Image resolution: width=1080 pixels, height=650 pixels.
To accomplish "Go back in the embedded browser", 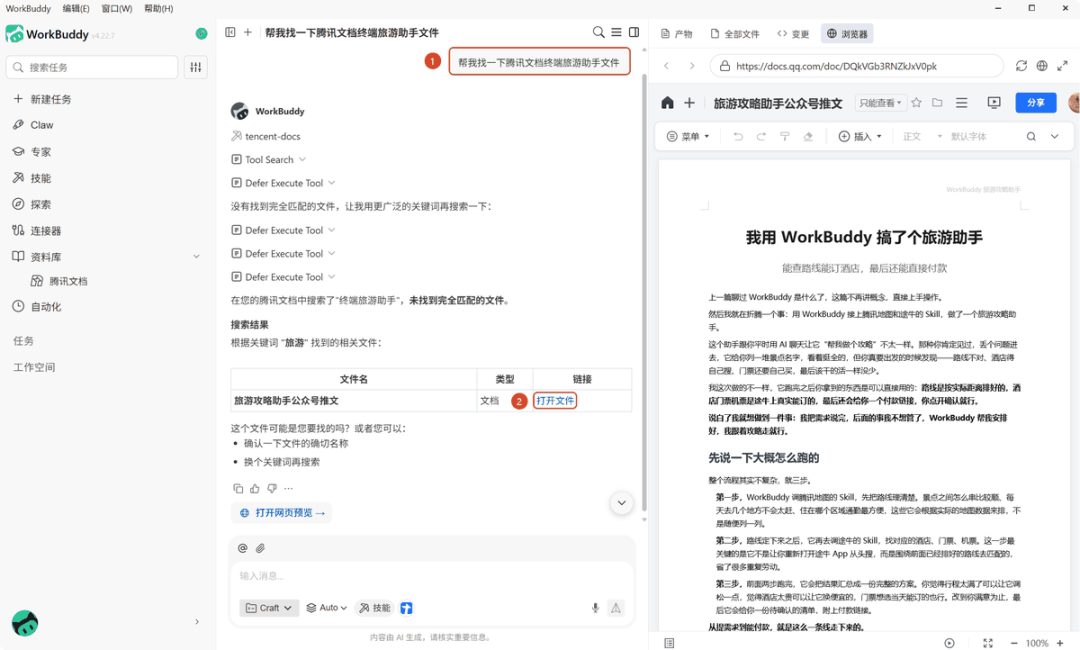I will [667, 66].
